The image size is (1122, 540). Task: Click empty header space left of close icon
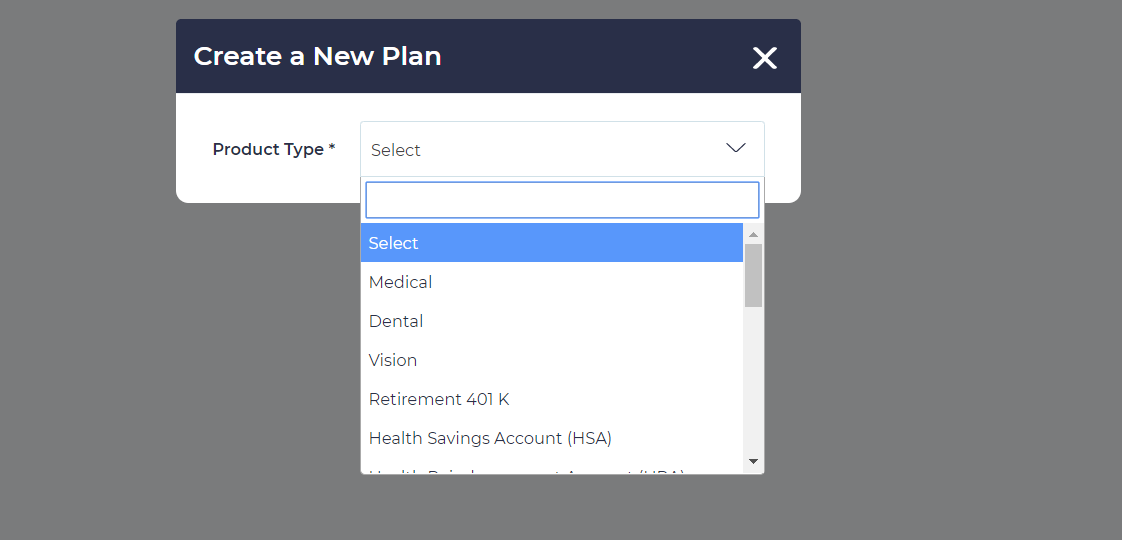600,57
